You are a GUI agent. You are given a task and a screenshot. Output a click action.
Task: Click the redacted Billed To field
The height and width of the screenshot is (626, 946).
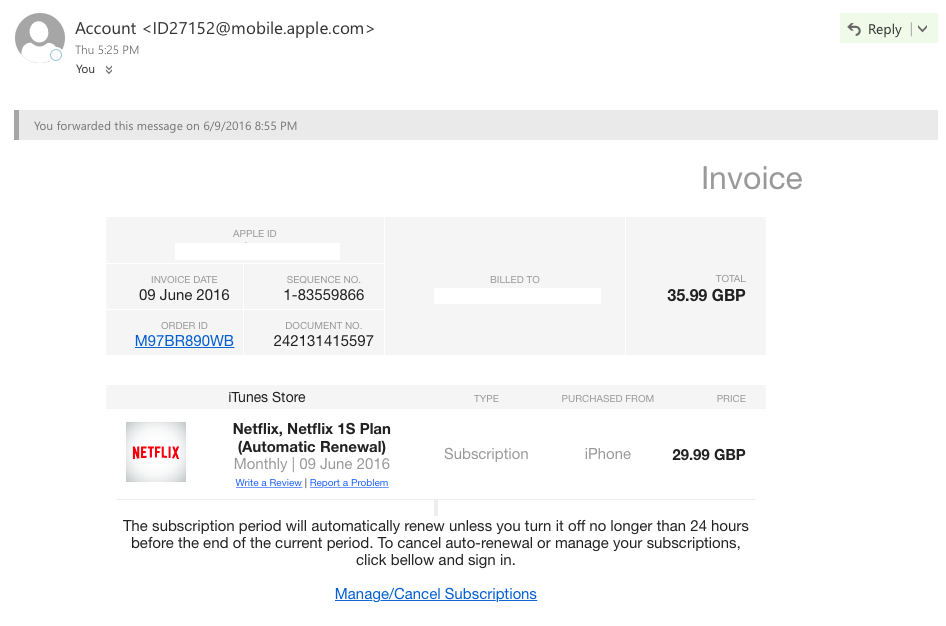pyautogui.click(x=517, y=296)
